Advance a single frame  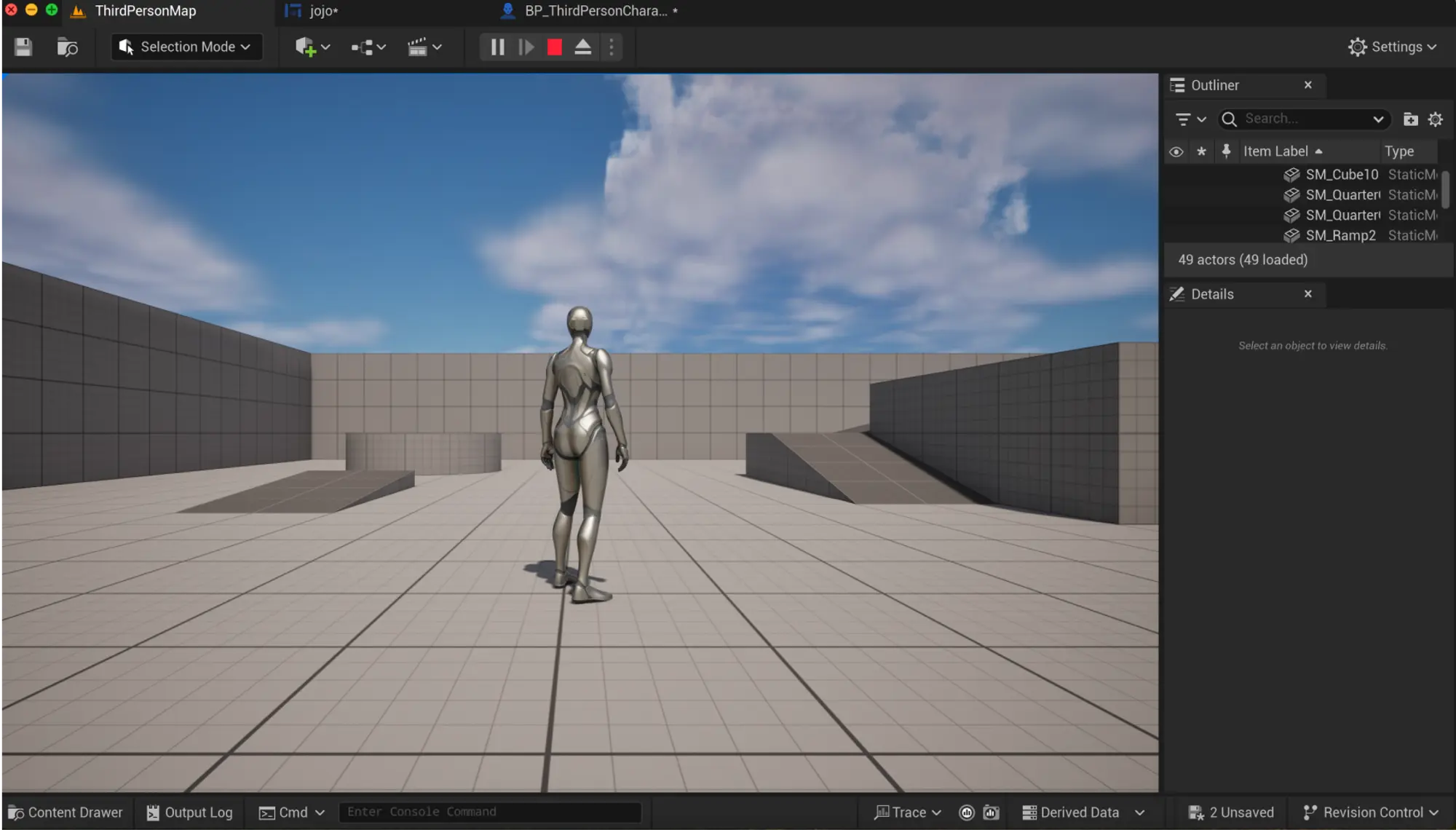[526, 47]
